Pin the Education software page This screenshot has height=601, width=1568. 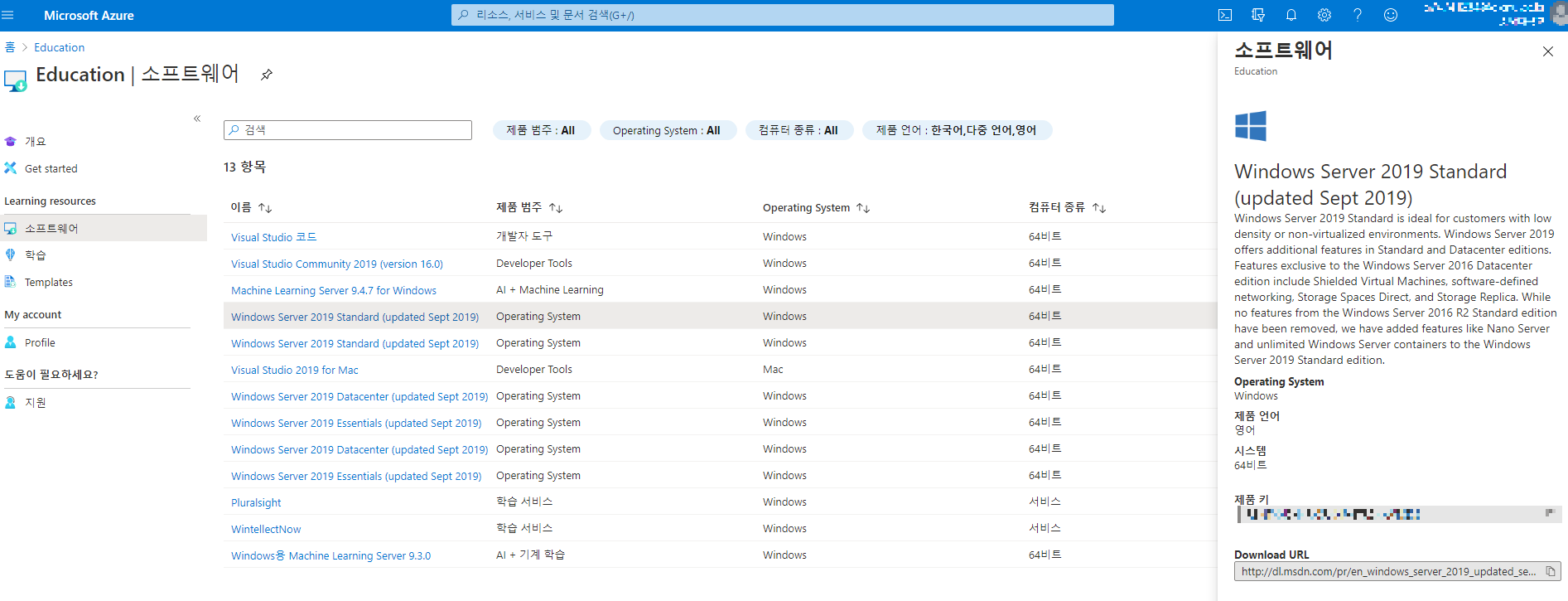267,75
